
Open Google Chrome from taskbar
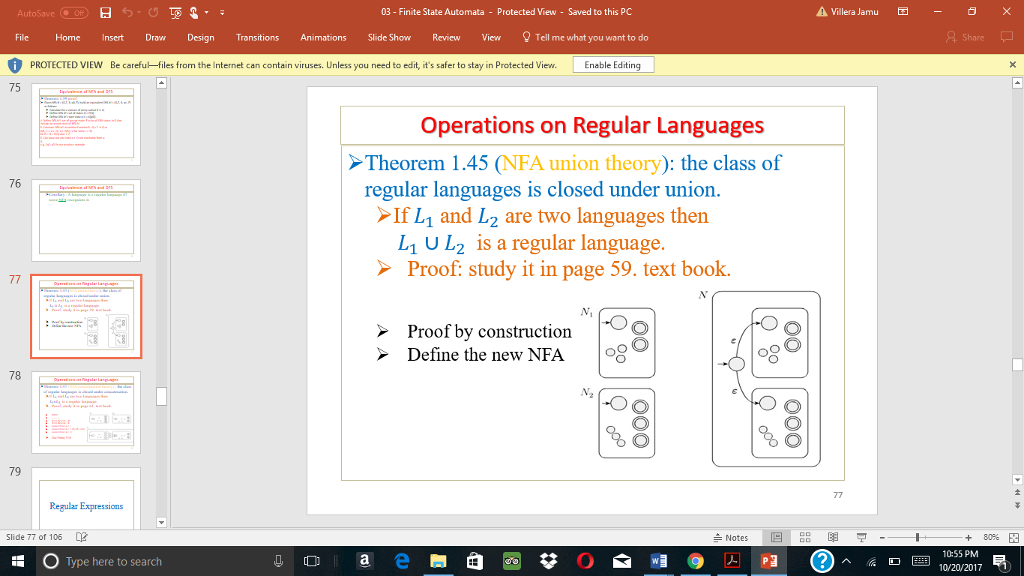pos(695,561)
